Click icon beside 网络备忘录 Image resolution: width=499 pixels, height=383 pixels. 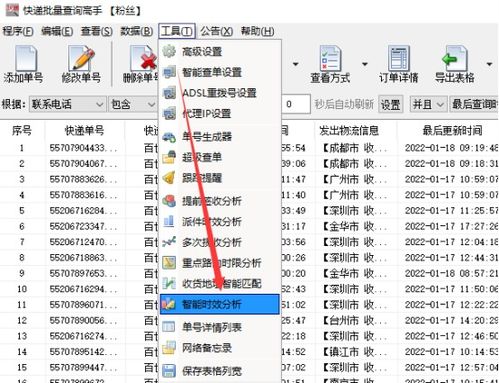169,348
